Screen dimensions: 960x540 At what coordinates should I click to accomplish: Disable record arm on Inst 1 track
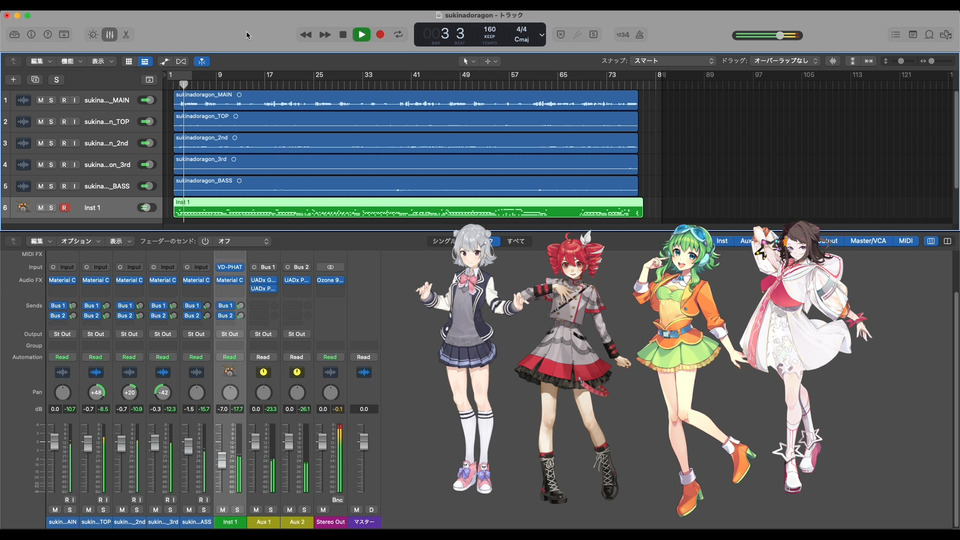point(64,208)
